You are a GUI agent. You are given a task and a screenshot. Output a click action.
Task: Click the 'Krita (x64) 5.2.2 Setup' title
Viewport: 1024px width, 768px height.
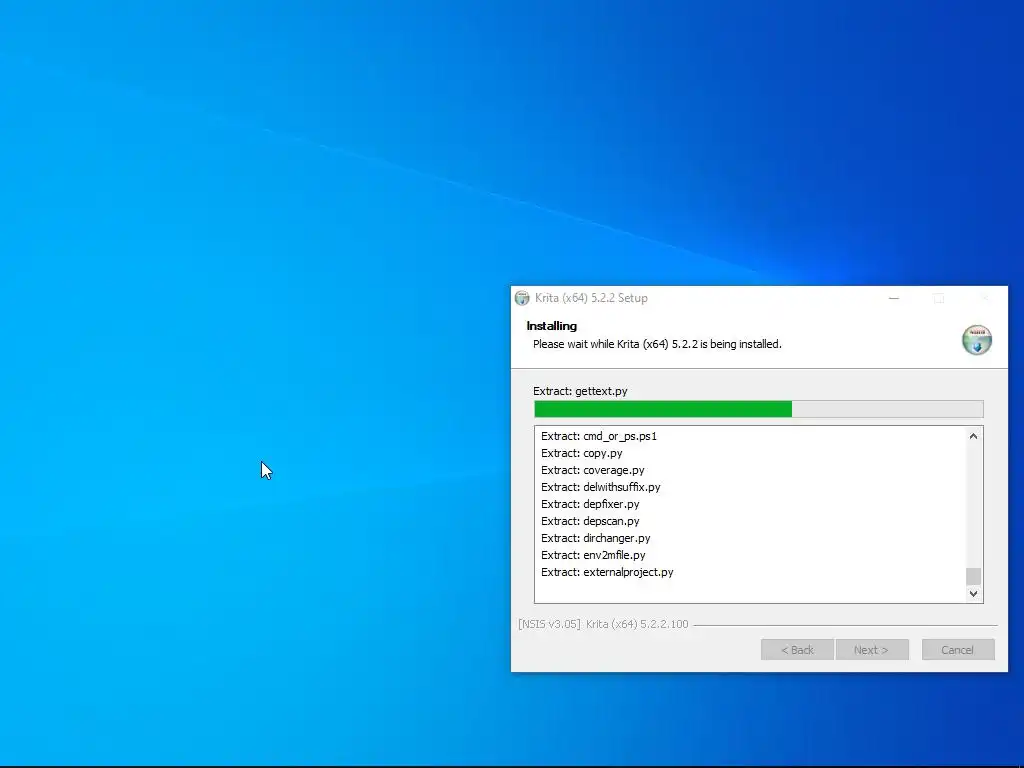tap(591, 298)
